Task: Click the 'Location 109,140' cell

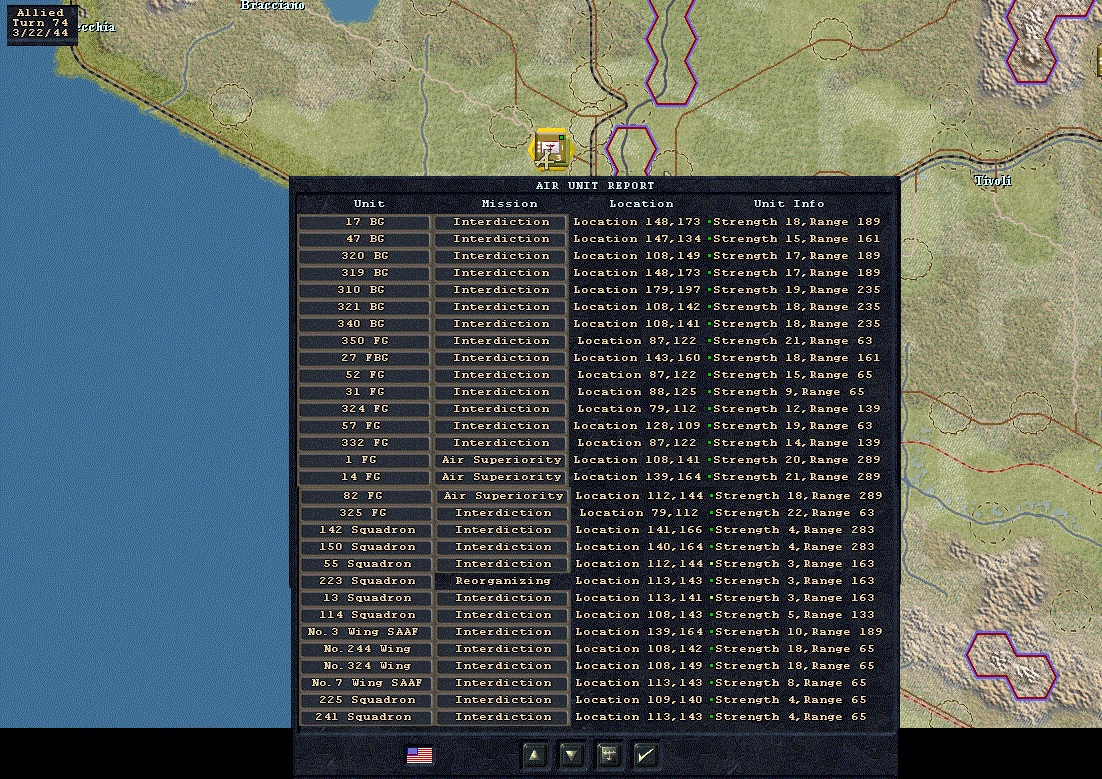Action: pos(639,700)
